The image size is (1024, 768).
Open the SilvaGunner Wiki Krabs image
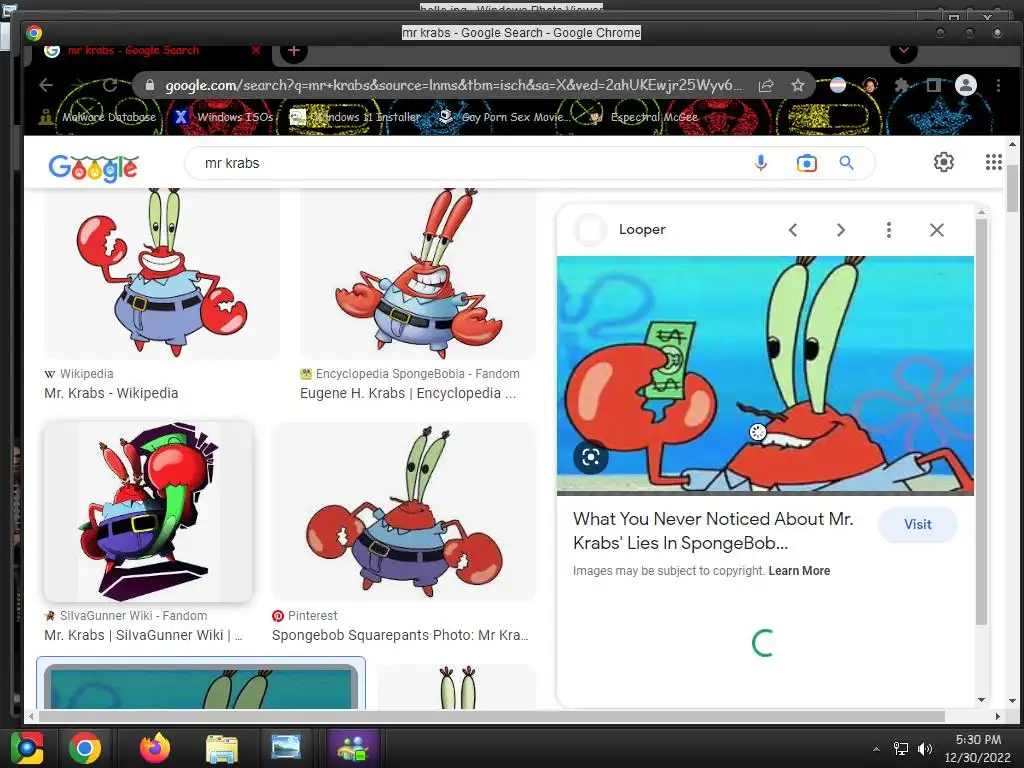[148, 511]
